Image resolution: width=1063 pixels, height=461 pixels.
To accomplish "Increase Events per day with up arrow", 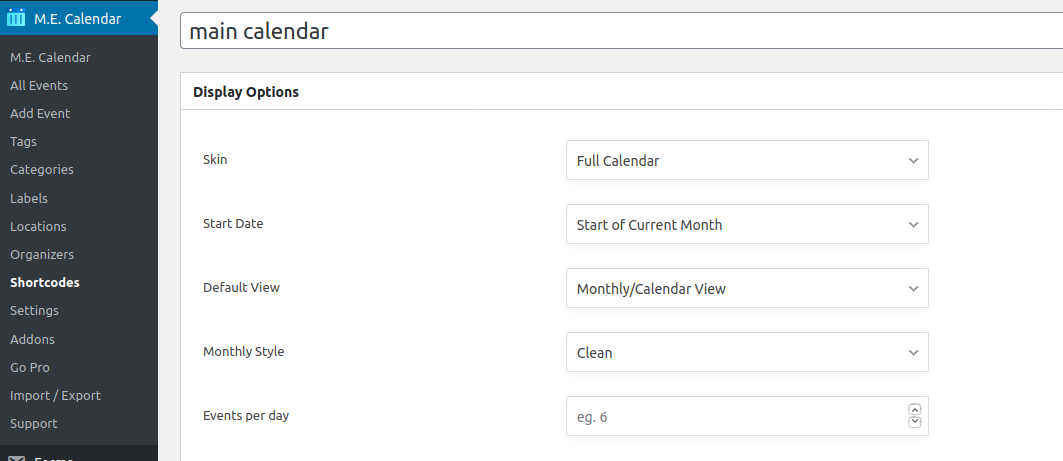I will 915,409.
